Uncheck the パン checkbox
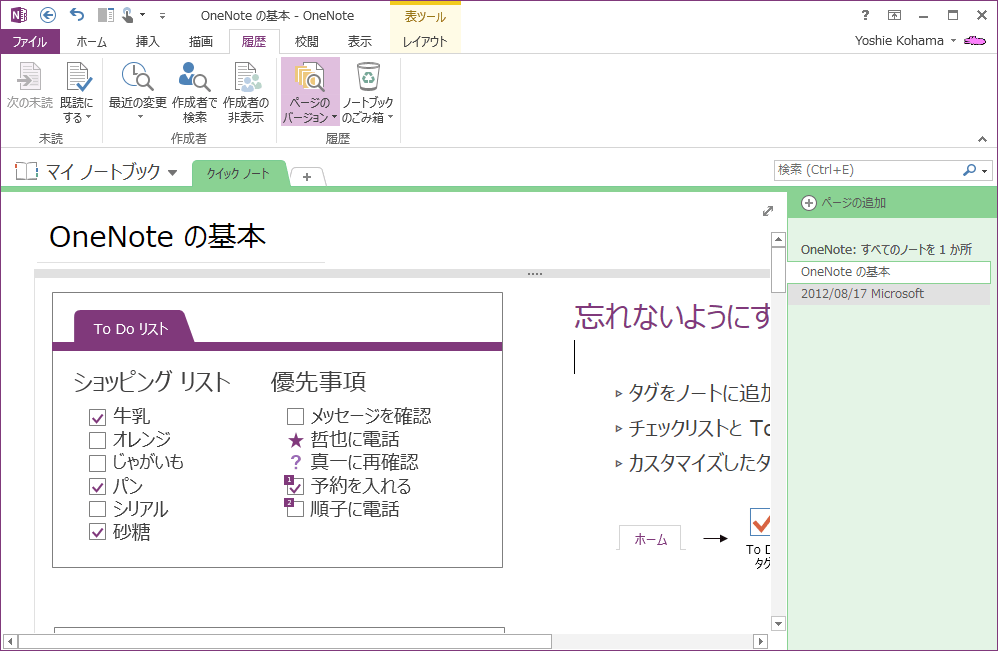 (x=97, y=487)
